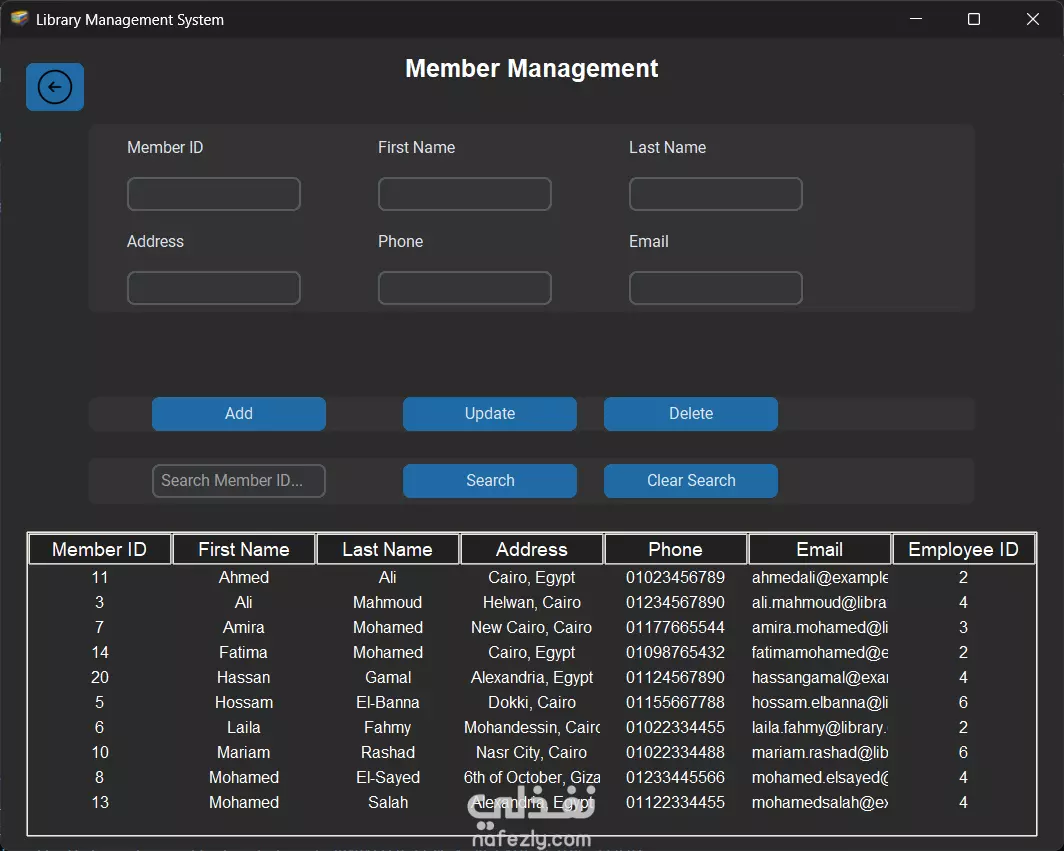Click the Member ID cell 14
The height and width of the screenshot is (851, 1064).
pos(100,653)
